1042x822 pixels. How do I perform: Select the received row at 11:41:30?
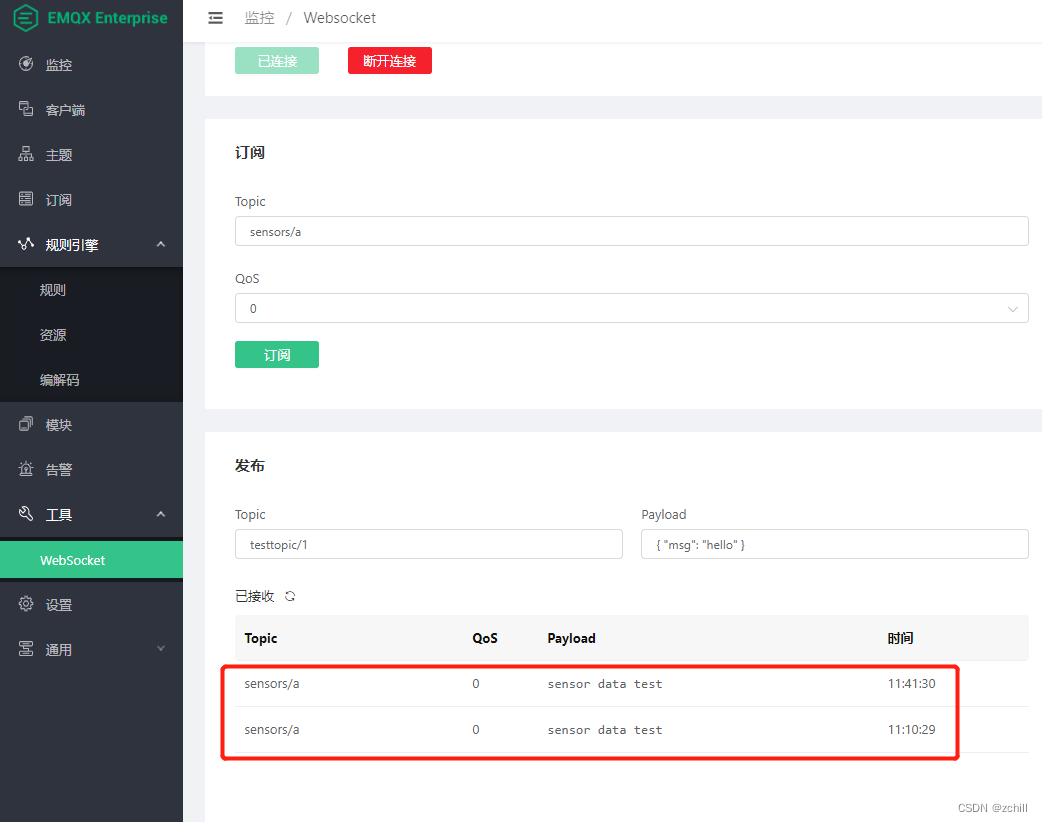click(631, 683)
